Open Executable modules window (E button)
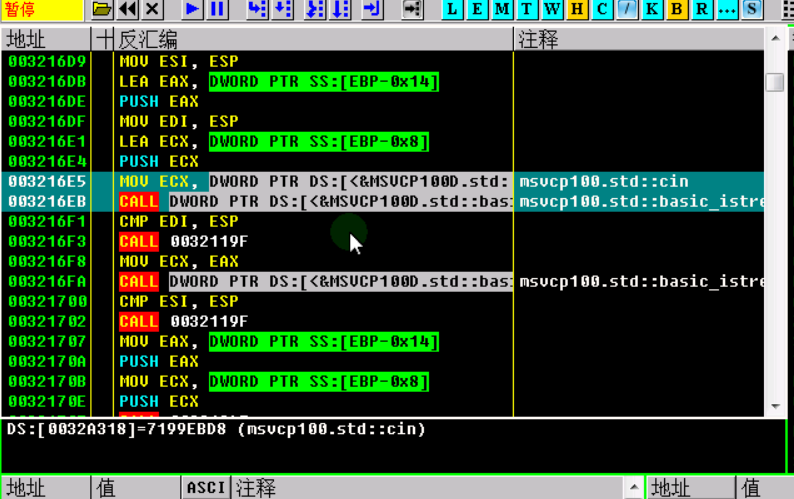 click(x=477, y=10)
